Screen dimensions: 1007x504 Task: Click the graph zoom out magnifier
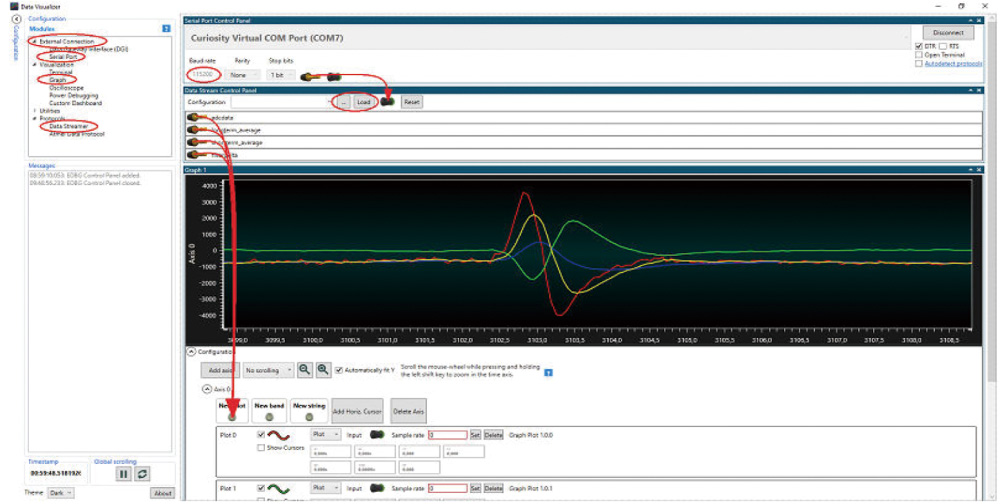(305, 369)
